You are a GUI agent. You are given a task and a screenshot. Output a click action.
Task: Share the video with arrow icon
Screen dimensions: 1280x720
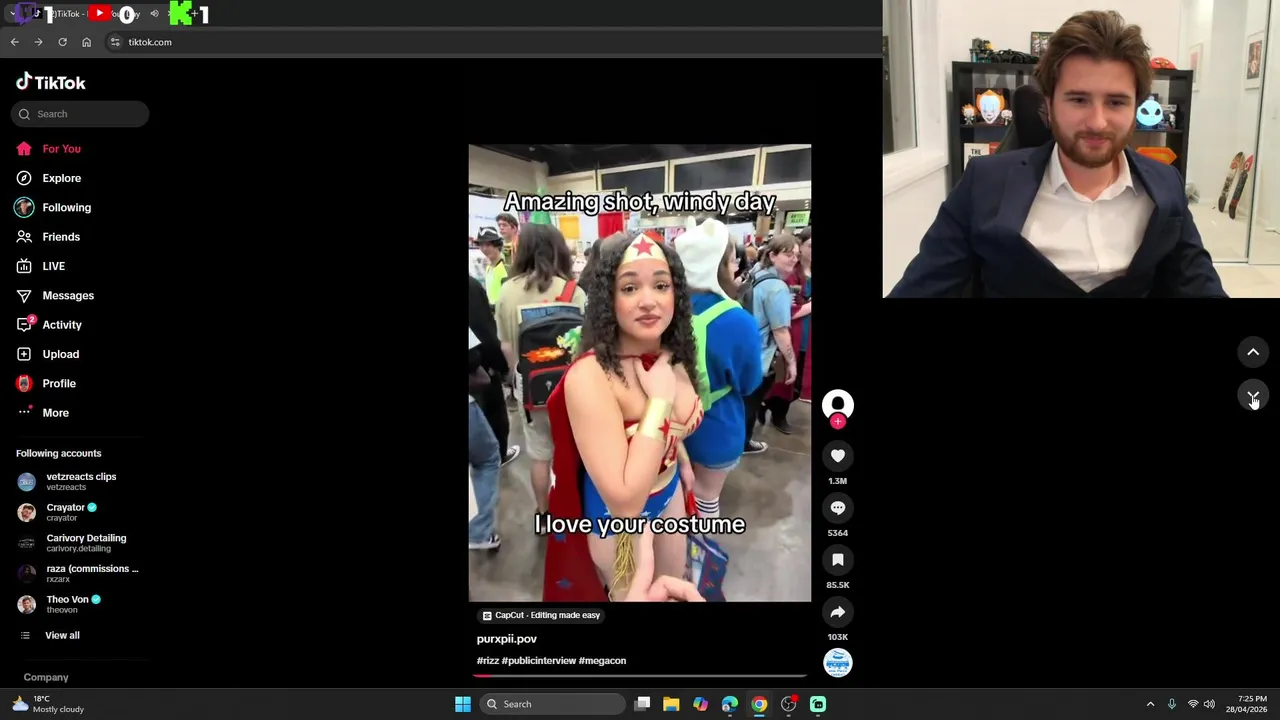pos(838,612)
